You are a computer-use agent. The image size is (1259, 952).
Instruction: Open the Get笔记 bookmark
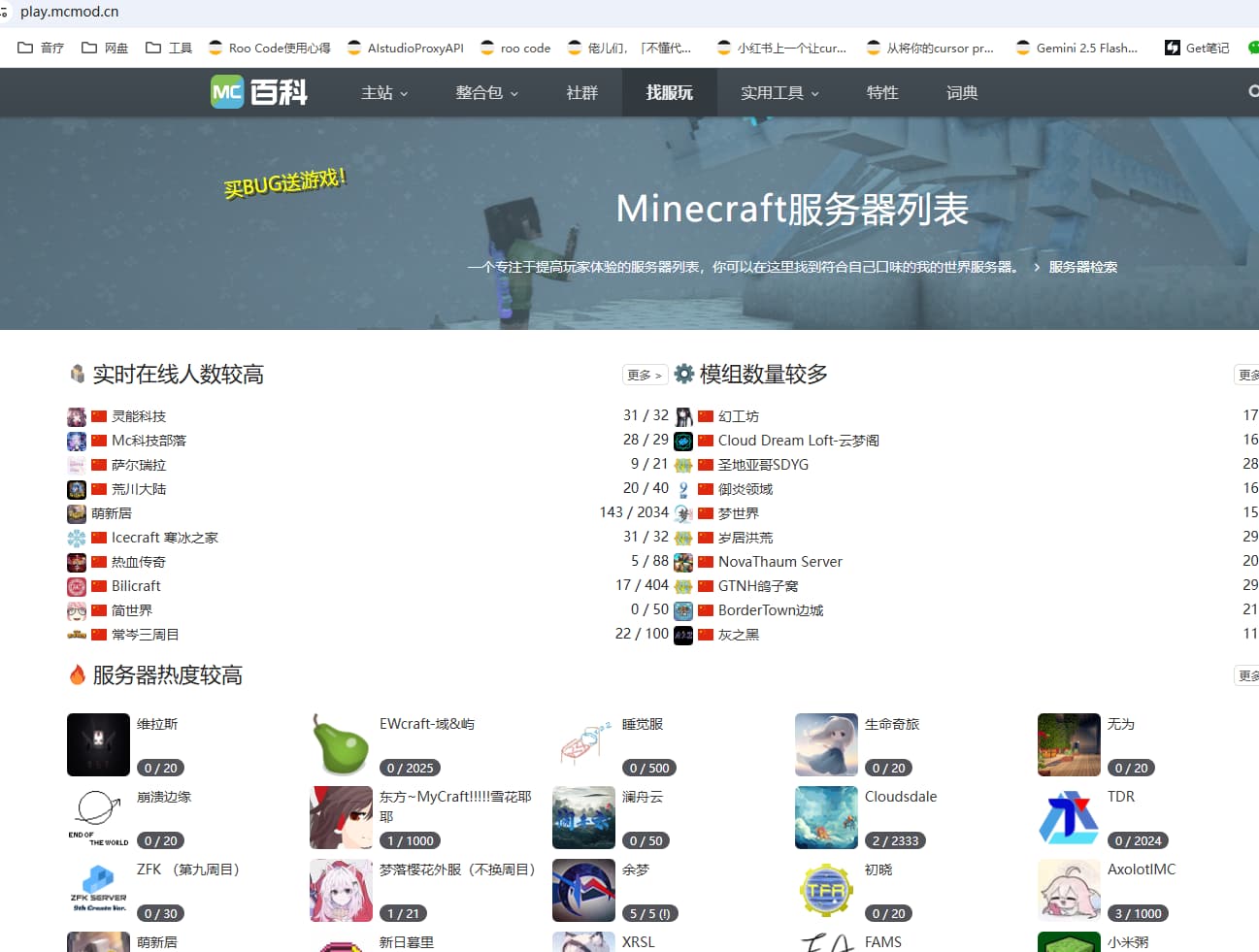pos(1197,48)
